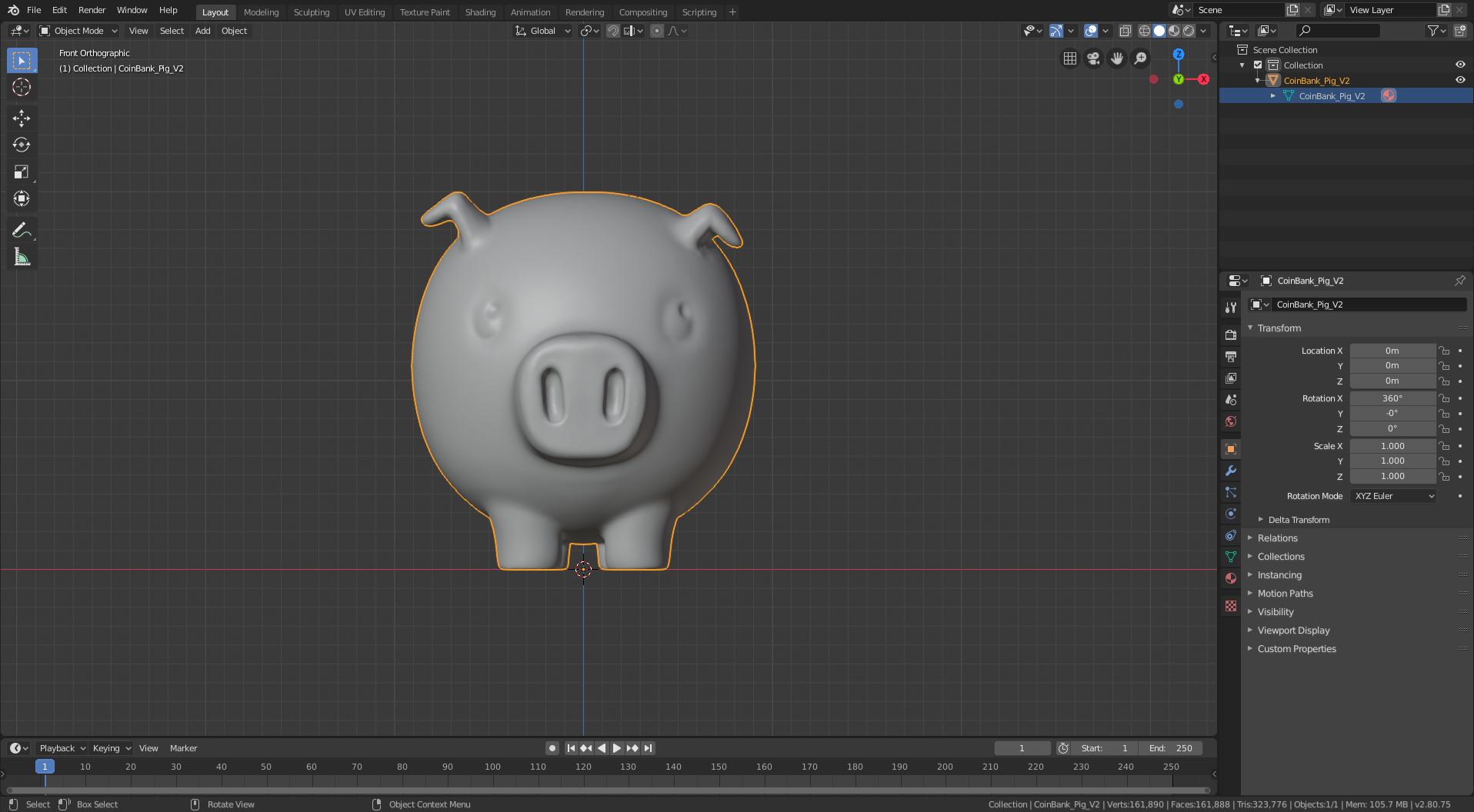
Task: Toggle camera view in viewport
Action: coord(1093,58)
